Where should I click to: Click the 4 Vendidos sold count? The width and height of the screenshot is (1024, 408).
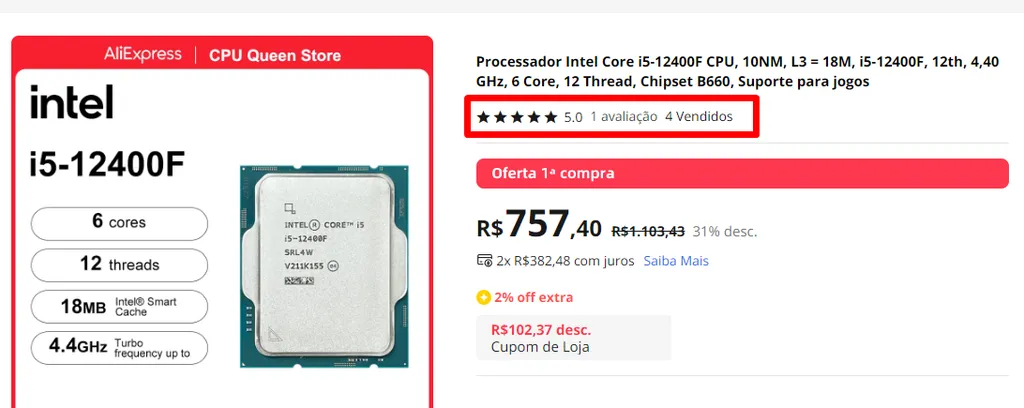point(698,117)
